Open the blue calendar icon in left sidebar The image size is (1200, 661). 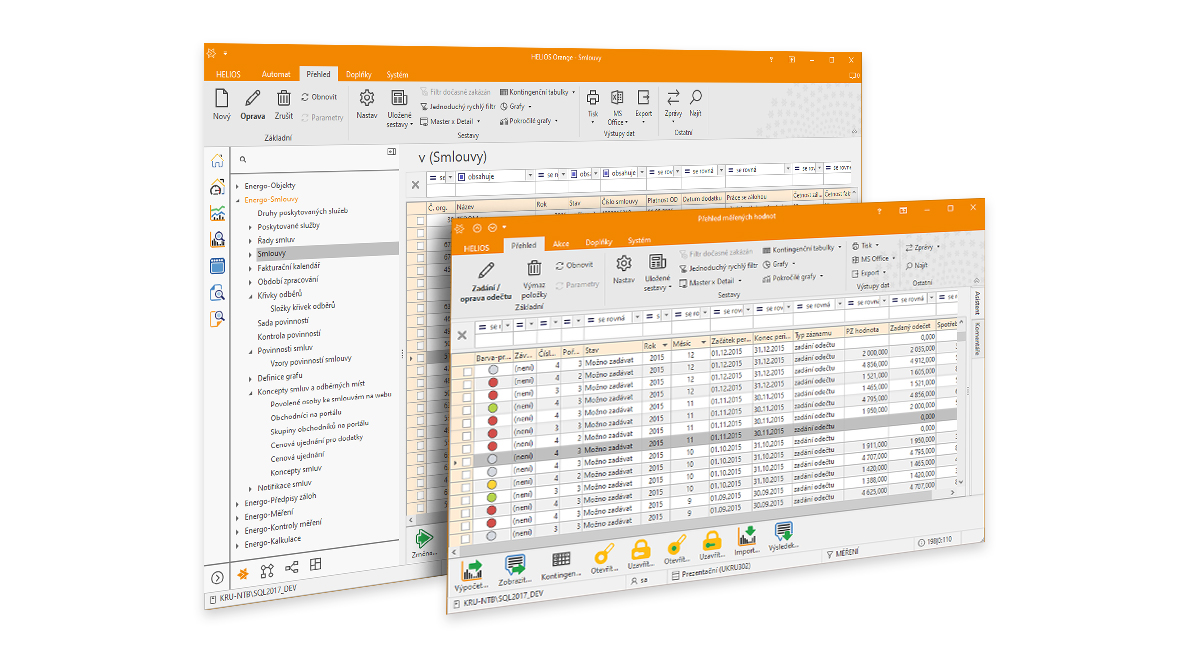pyautogui.click(x=217, y=266)
